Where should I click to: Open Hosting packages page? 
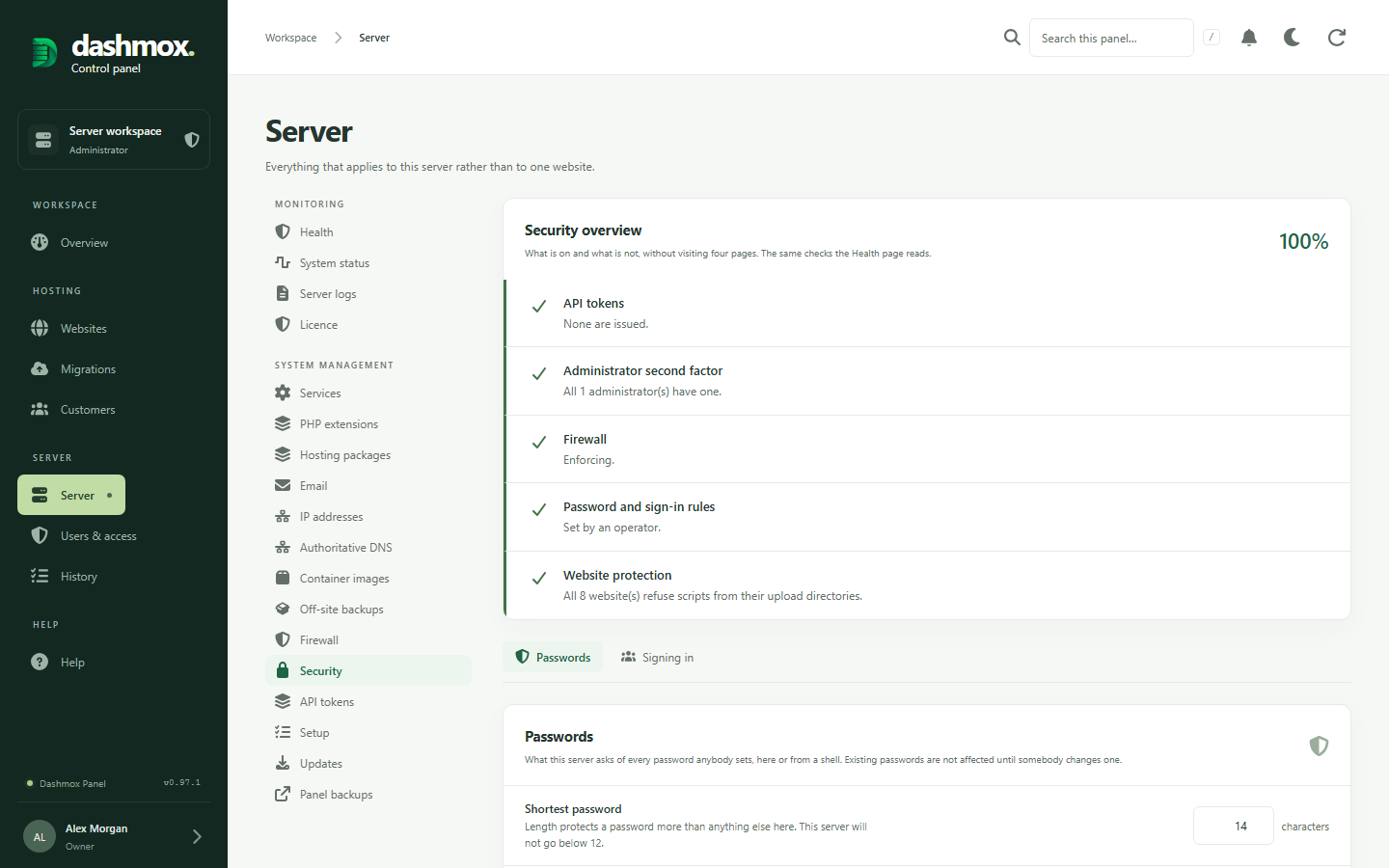coord(368,454)
